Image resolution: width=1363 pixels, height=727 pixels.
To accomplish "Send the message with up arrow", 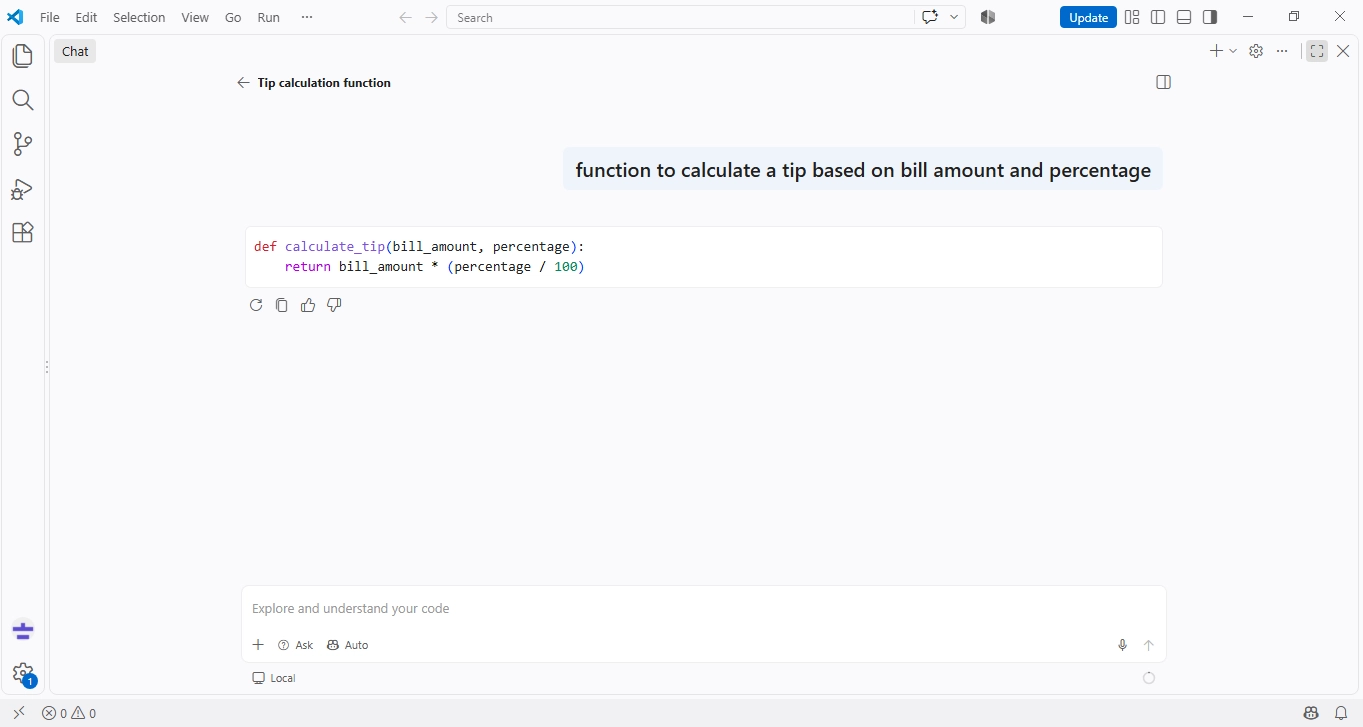I will tap(1149, 645).
